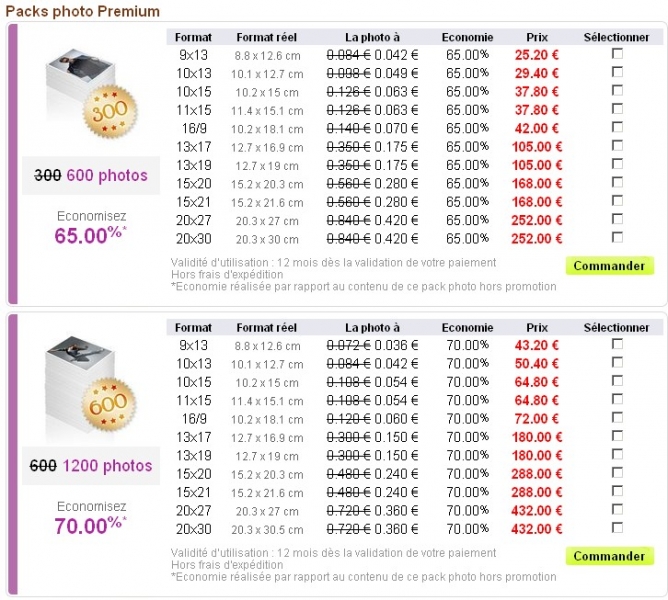Select 9x13 format at 25.20 €
668x600 pixels.
click(617, 54)
